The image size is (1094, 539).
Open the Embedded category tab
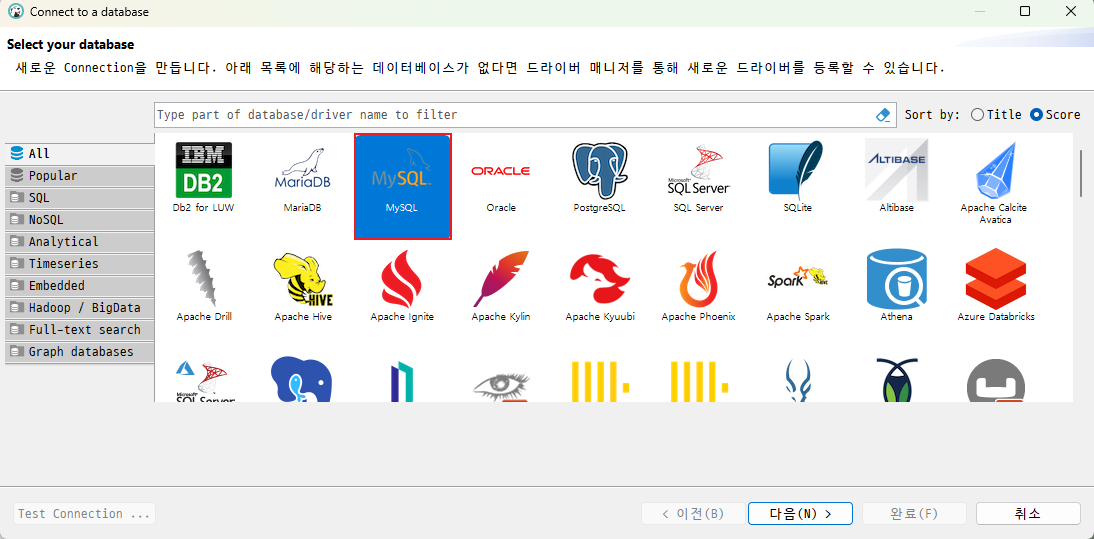(x=80, y=286)
